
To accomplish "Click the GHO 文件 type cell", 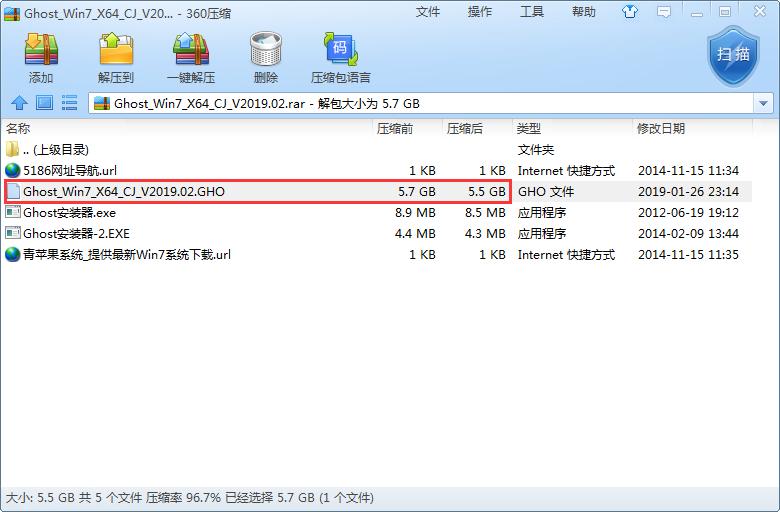I will (x=546, y=192).
